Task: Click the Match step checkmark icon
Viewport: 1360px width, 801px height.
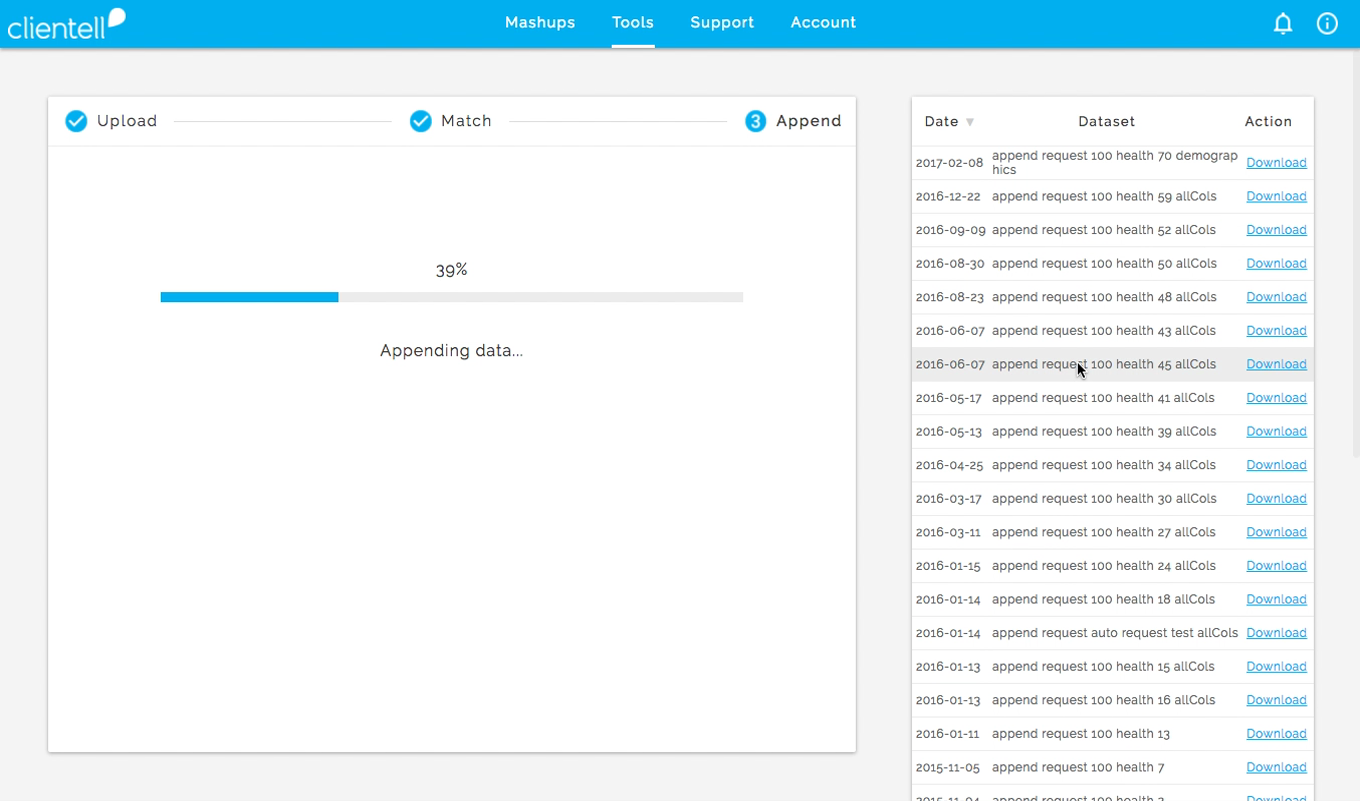Action: tap(421, 121)
